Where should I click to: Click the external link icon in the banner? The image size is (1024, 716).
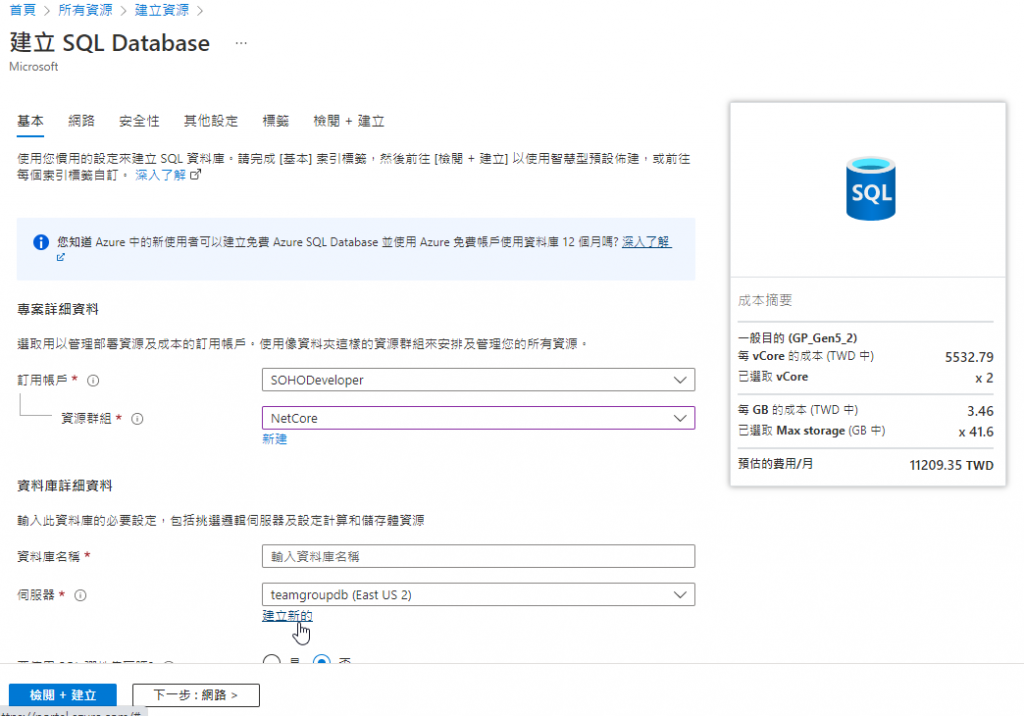(61, 257)
